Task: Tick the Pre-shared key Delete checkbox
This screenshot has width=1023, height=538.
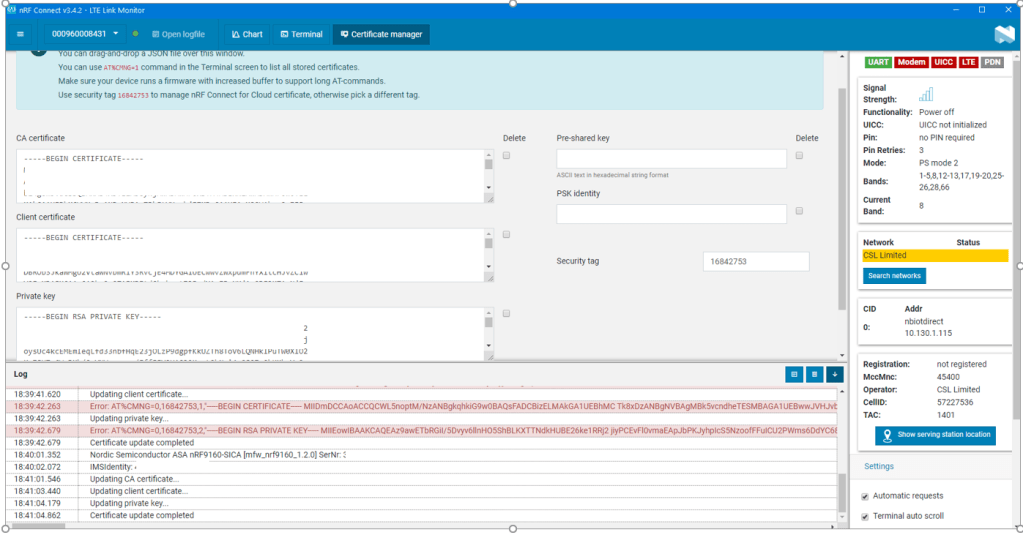Action: (x=800, y=156)
